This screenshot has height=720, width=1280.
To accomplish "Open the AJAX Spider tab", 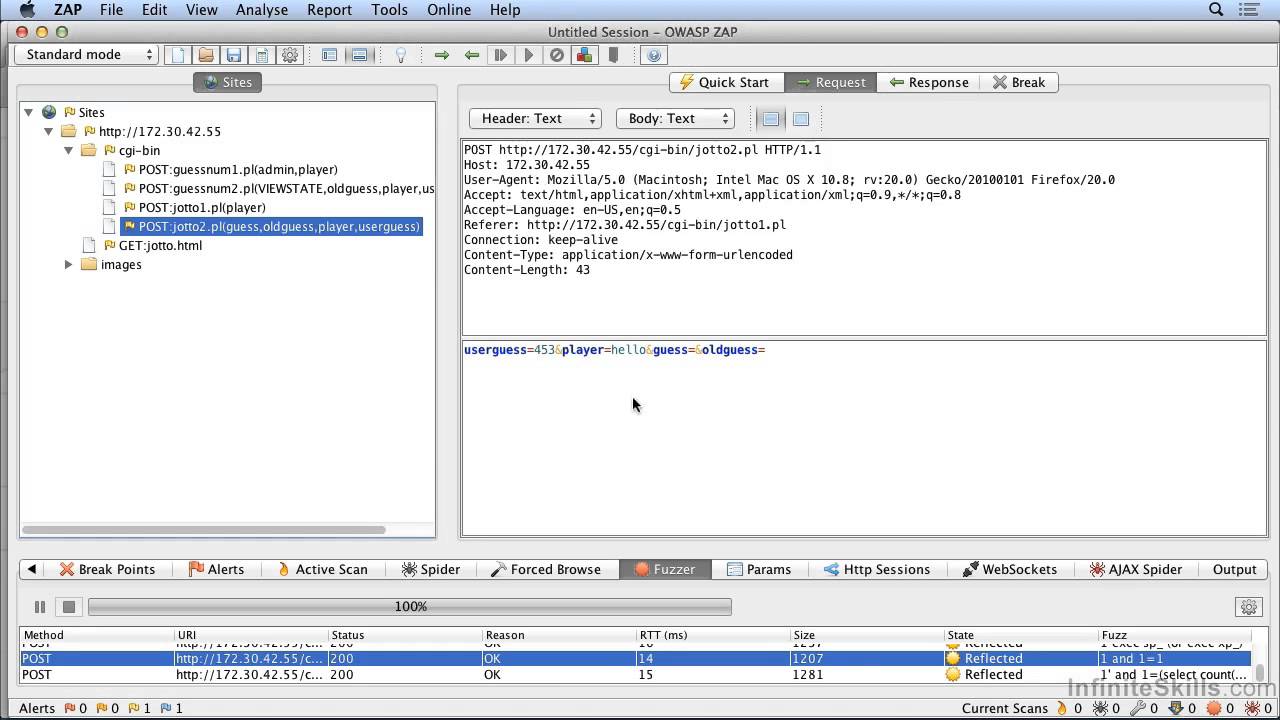I will pyautogui.click(x=1135, y=569).
